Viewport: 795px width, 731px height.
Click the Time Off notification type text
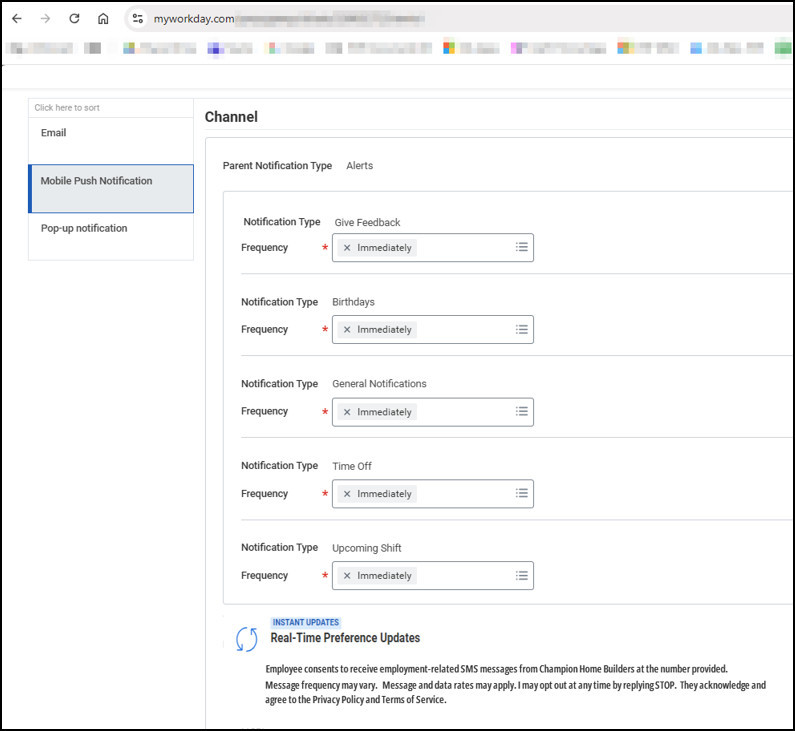coord(352,466)
